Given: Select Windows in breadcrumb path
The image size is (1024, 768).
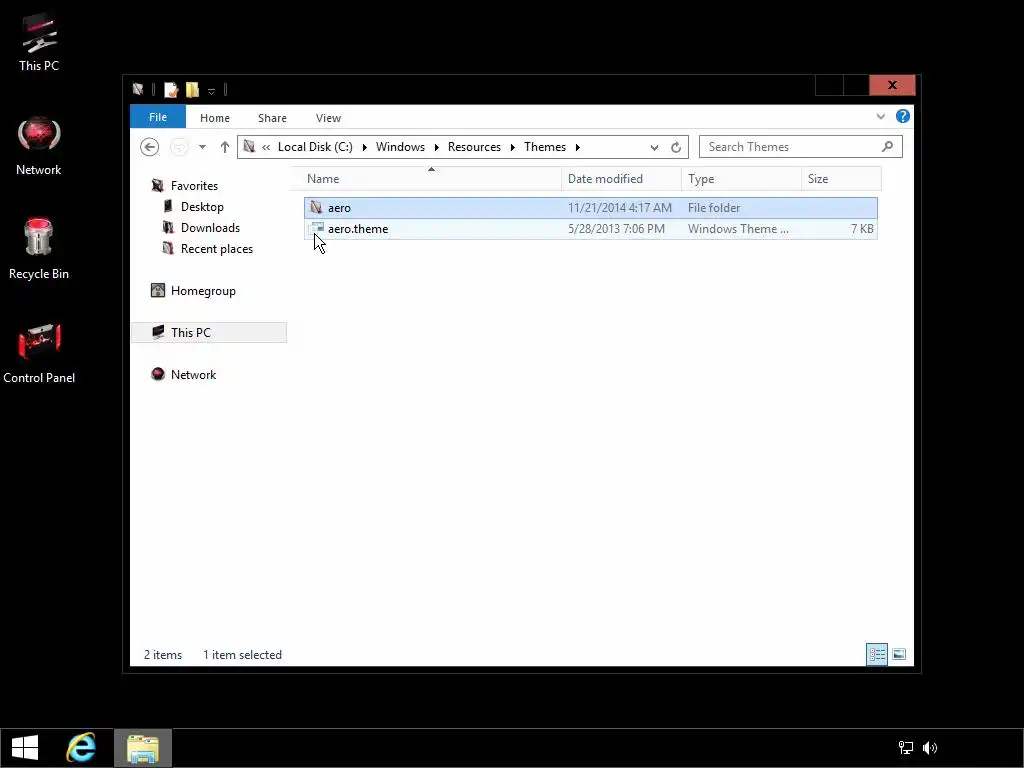Looking at the screenshot, I should pyautogui.click(x=400, y=147).
